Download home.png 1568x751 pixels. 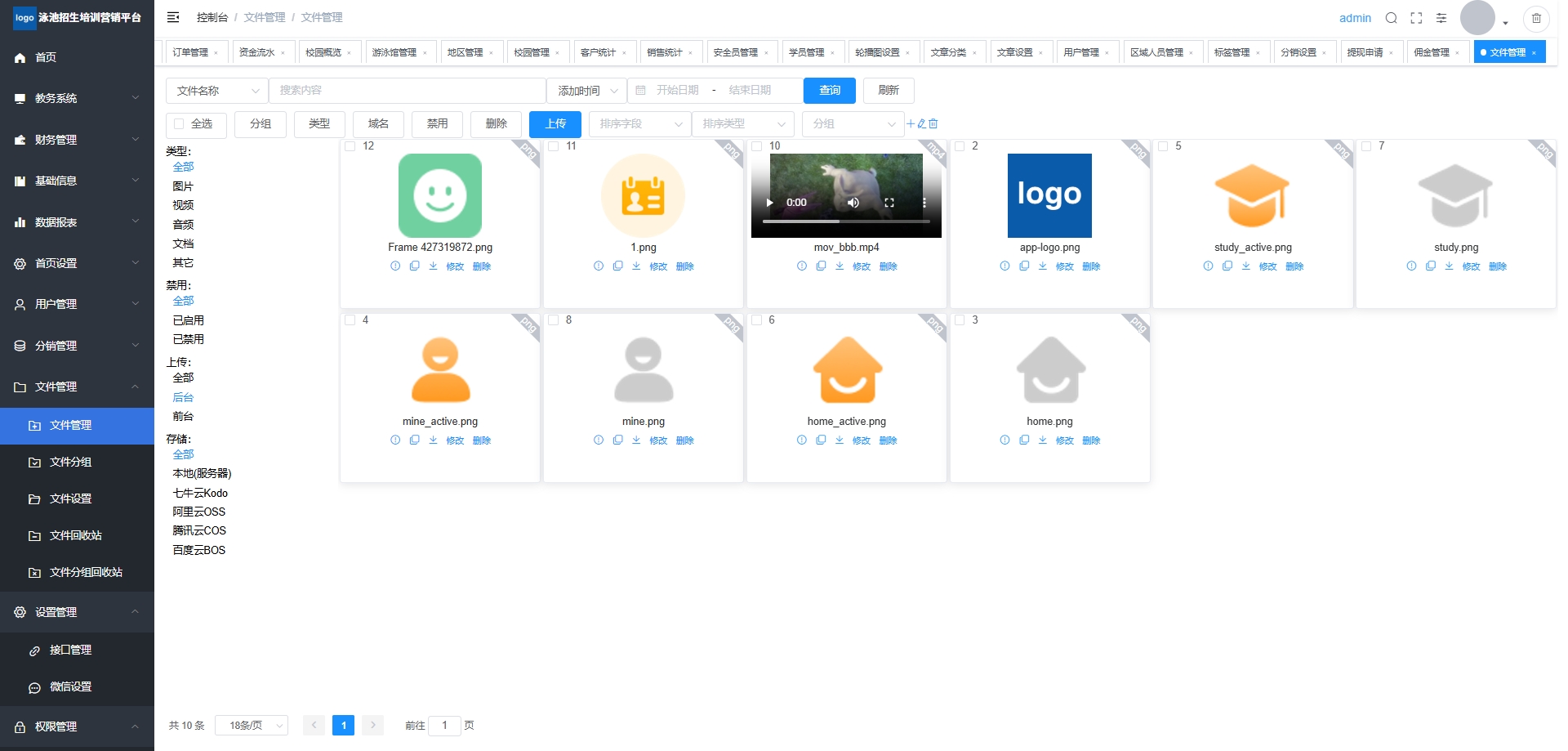tap(1043, 440)
